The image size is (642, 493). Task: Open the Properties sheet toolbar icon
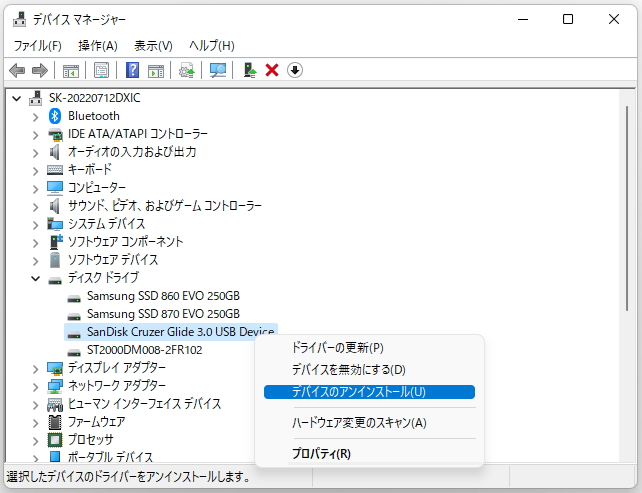coord(102,70)
